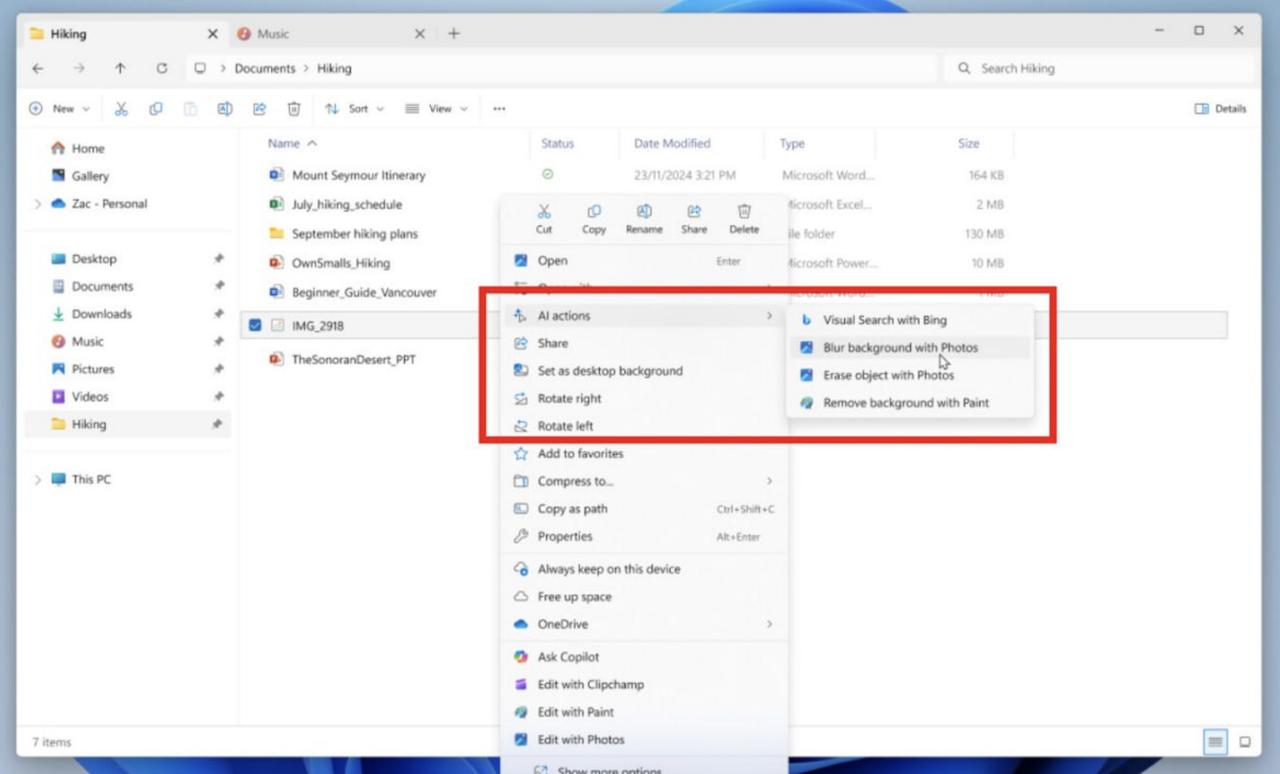The height and width of the screenshot is (774, 1280).
Task: Choose Set as desktop background
Action: pyautogui.click(x=644, y=371)
